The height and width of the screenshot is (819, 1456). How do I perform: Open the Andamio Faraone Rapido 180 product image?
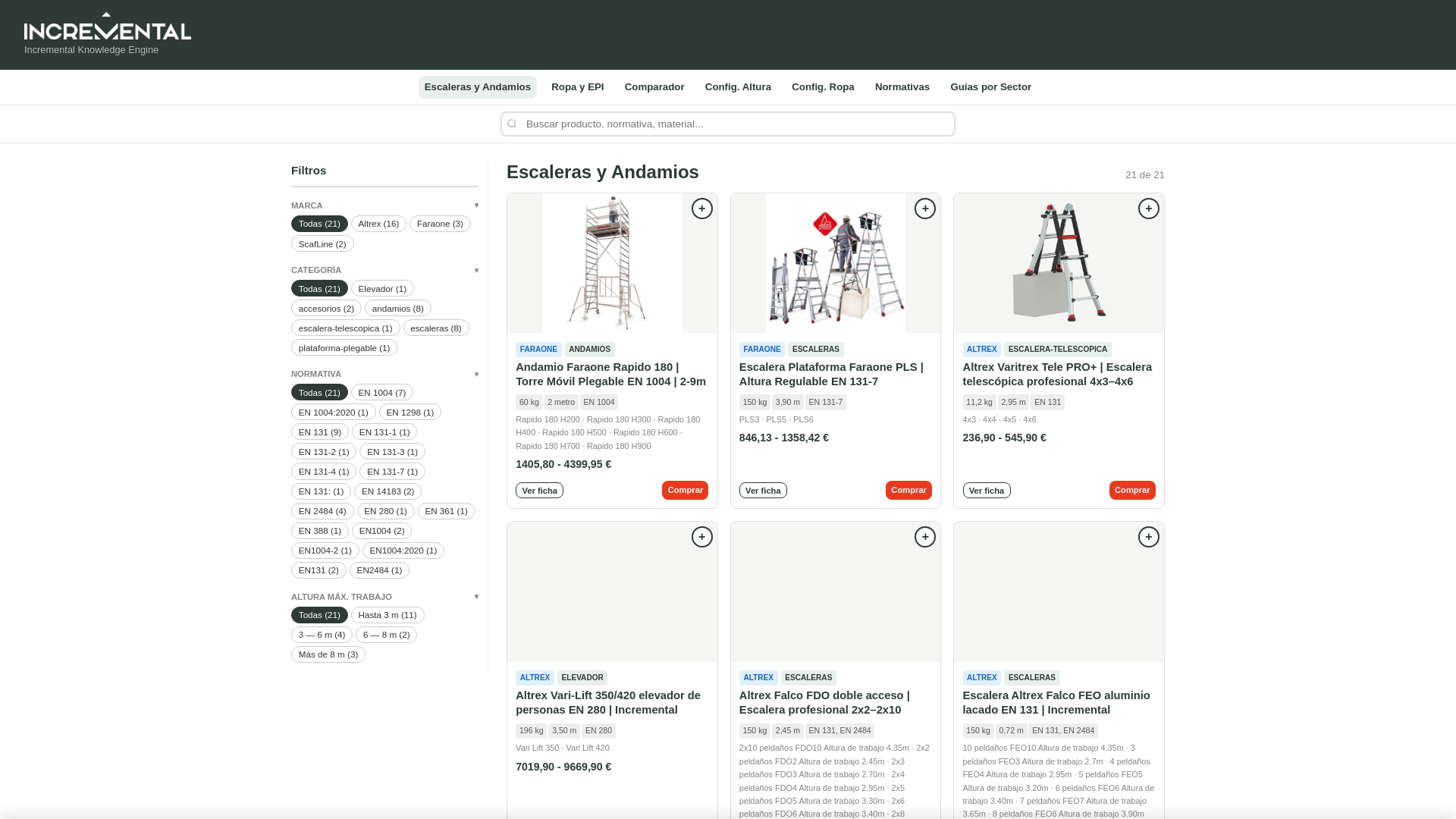point(612,263)
